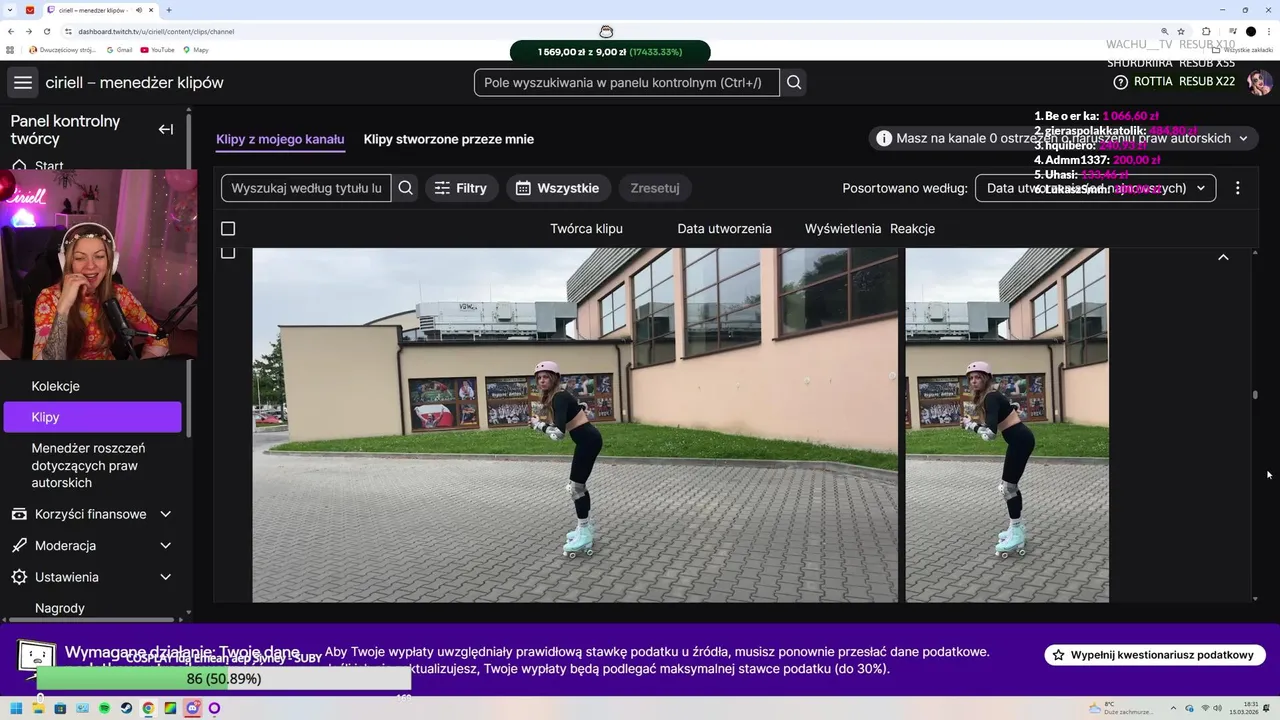Click the narrow vertical clip preview
This screenshot has height=720, width=1280.
[x=1007, y=425]
